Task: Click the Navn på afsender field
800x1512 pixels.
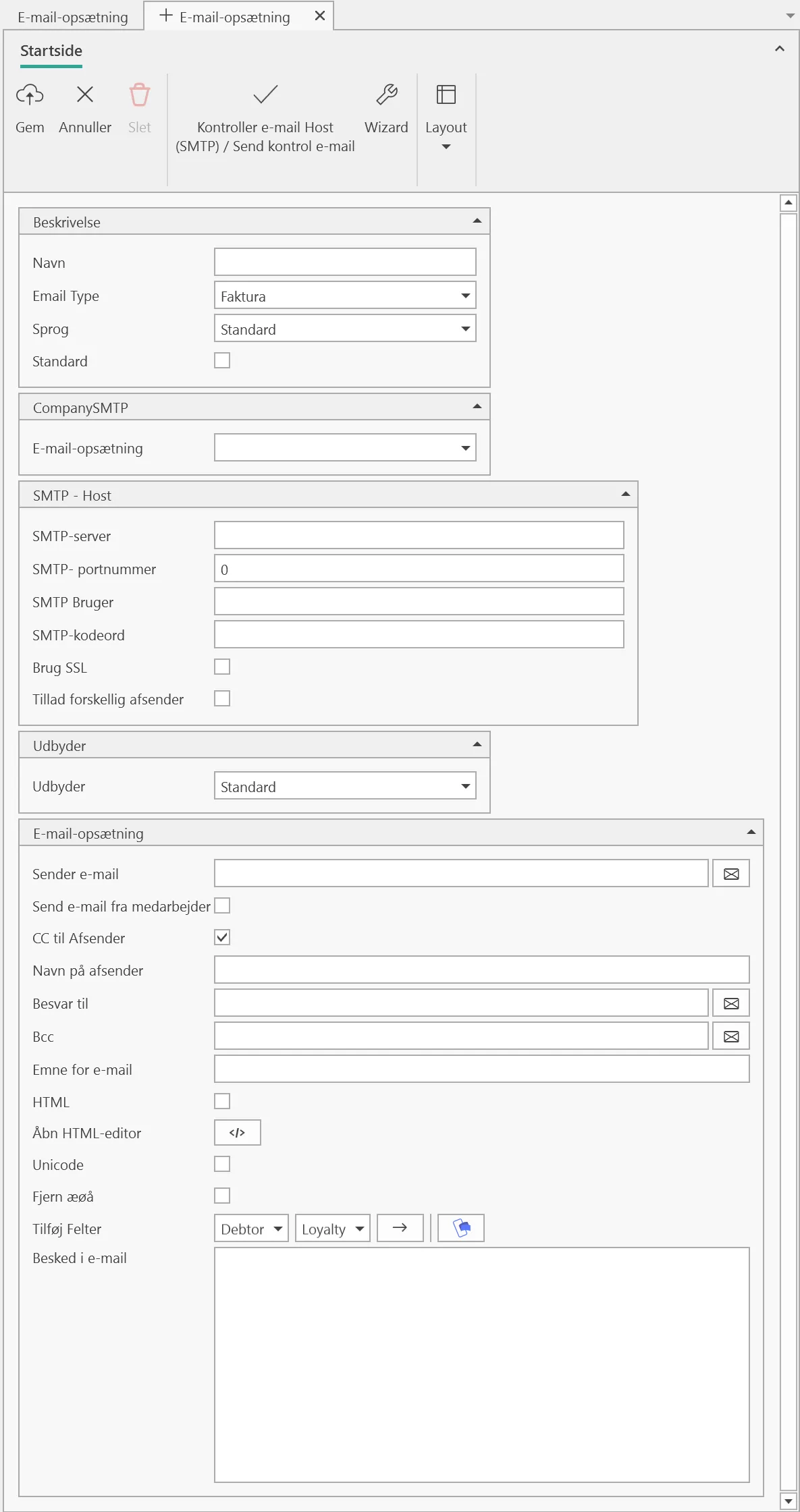Action: click(x=482, y=970)
